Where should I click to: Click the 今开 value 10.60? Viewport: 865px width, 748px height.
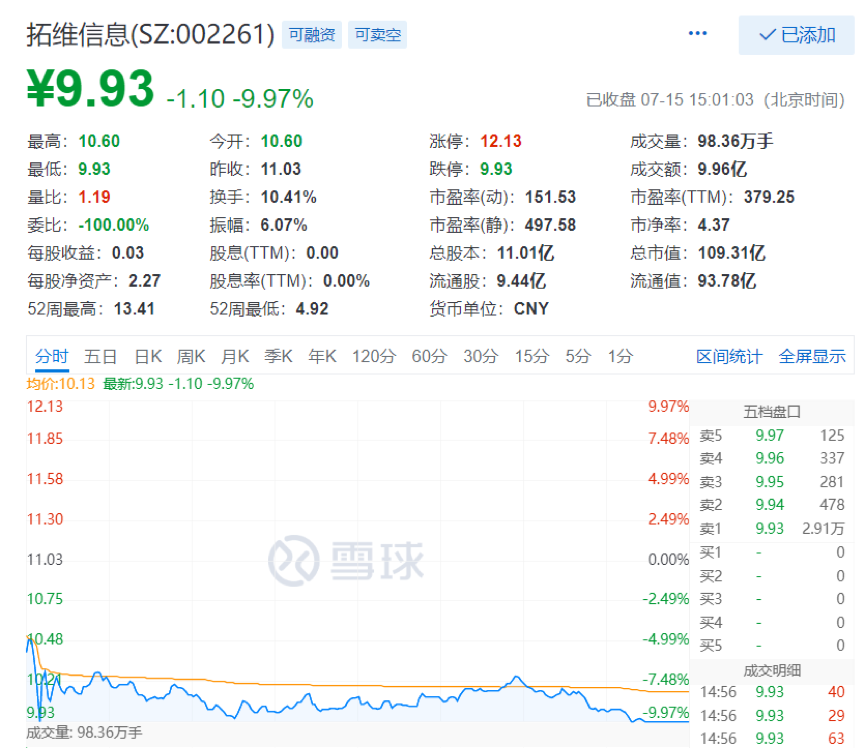click(281, 141)
